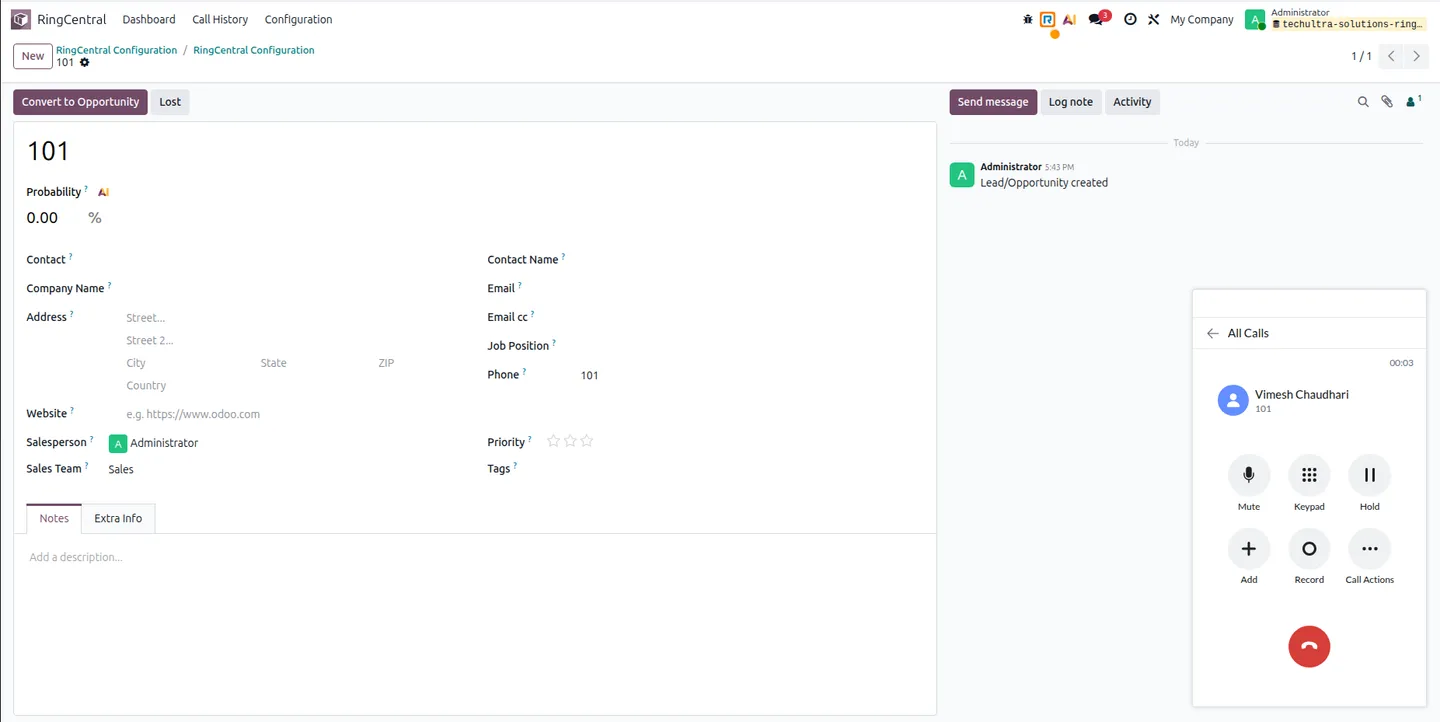Open the Administrator avatar menu
1440x722 pixels.
click(x=1254, y=19)
